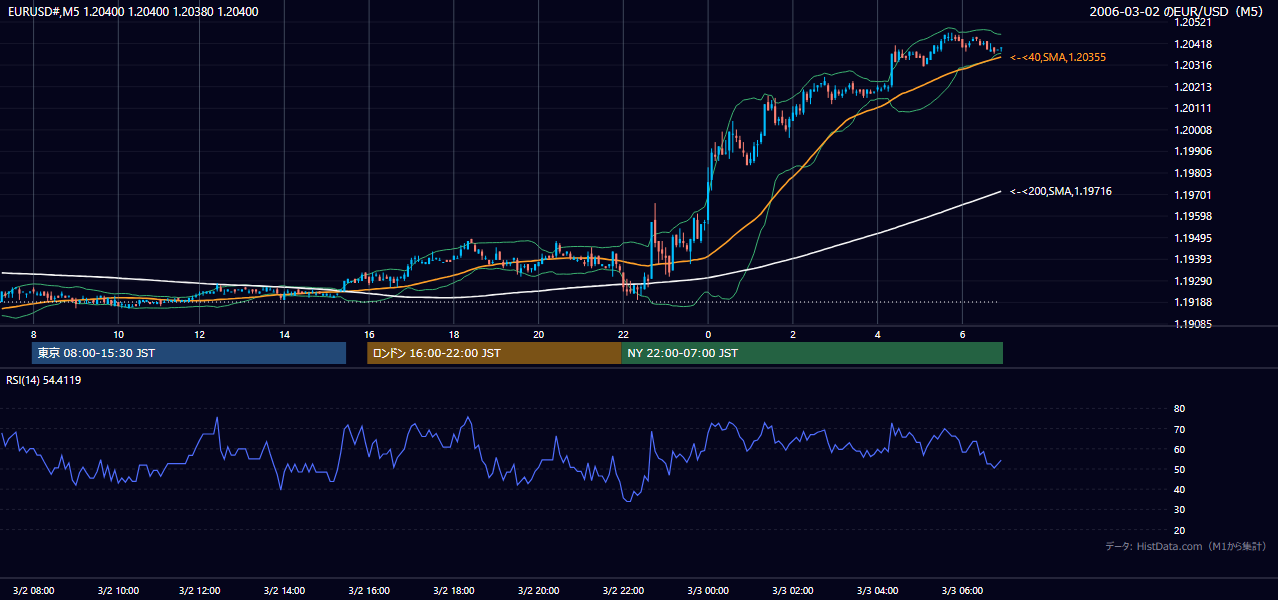1278x600 pixels.
Task: Click hour label 8 under the price chart
Action: (33, 334)
